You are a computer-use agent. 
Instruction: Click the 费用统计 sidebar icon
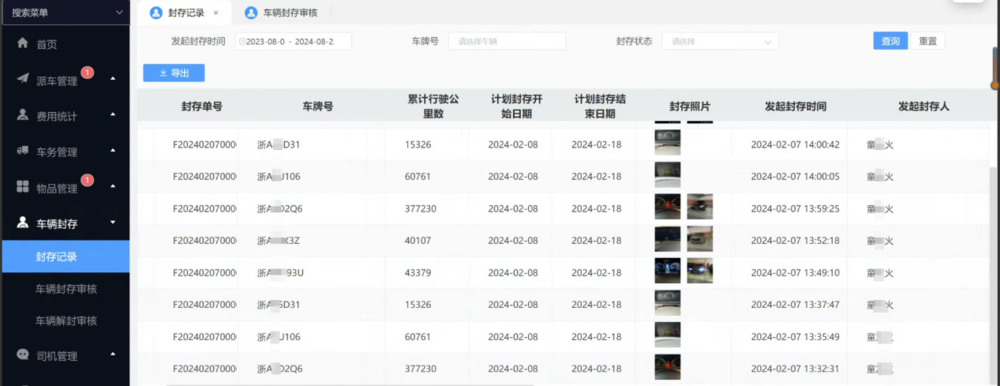pos(23,115)
